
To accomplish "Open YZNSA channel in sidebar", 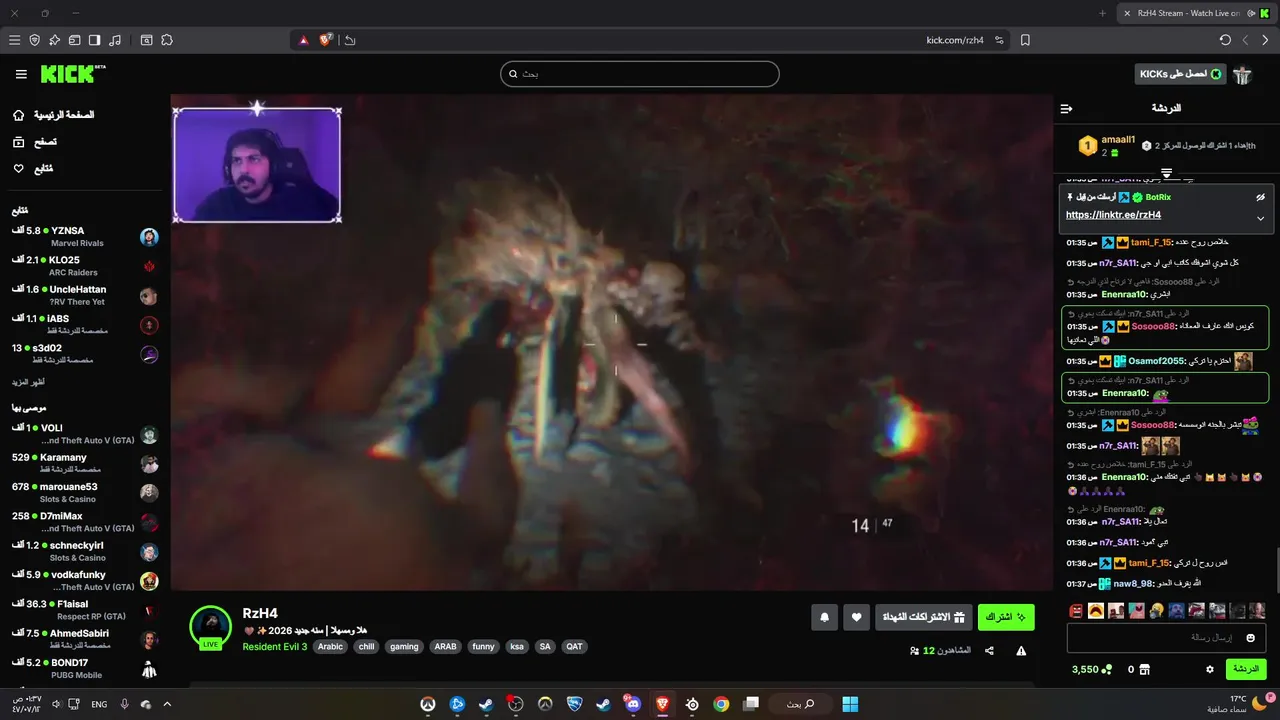I will (x=84, y=237).
